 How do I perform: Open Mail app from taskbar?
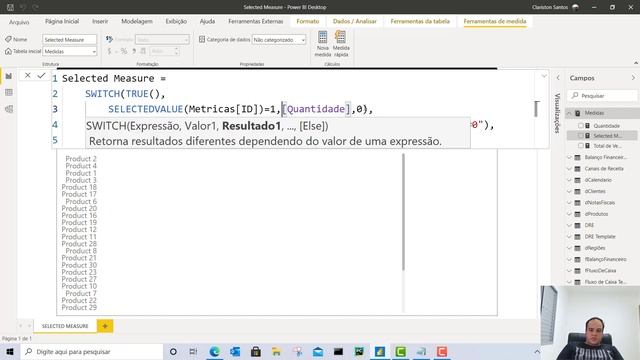[x=318, y=351]
